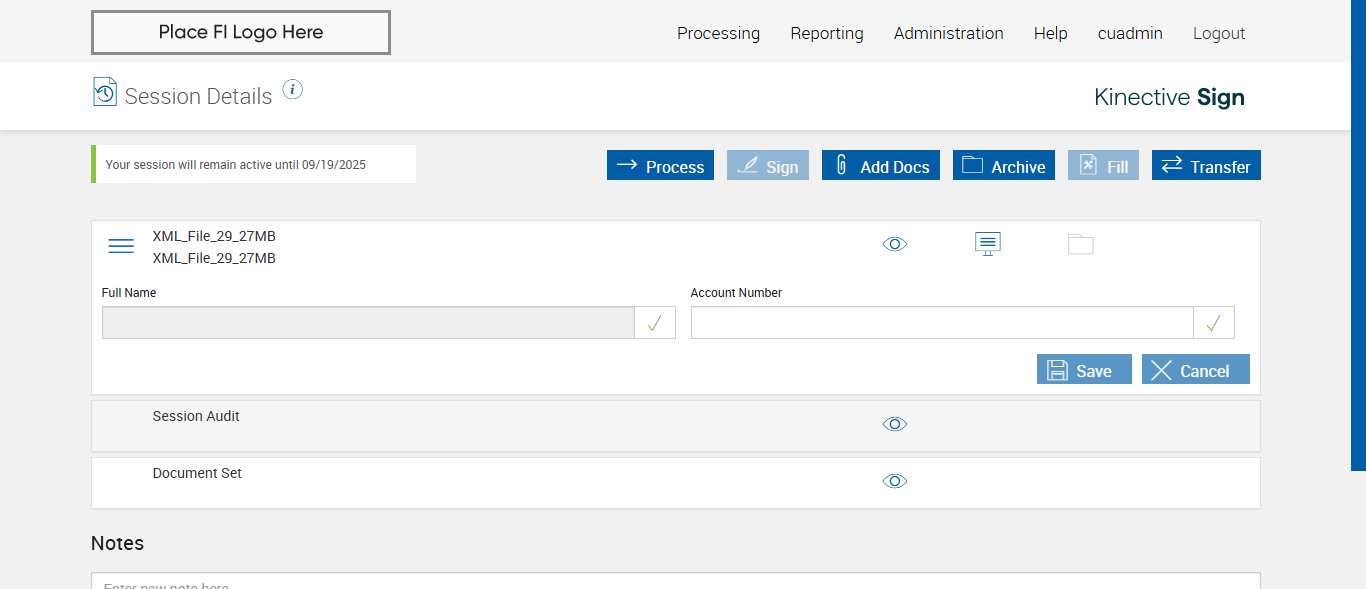
Task: Click the Kinective Sign brand text
Action: click(x=1169, y=97)
